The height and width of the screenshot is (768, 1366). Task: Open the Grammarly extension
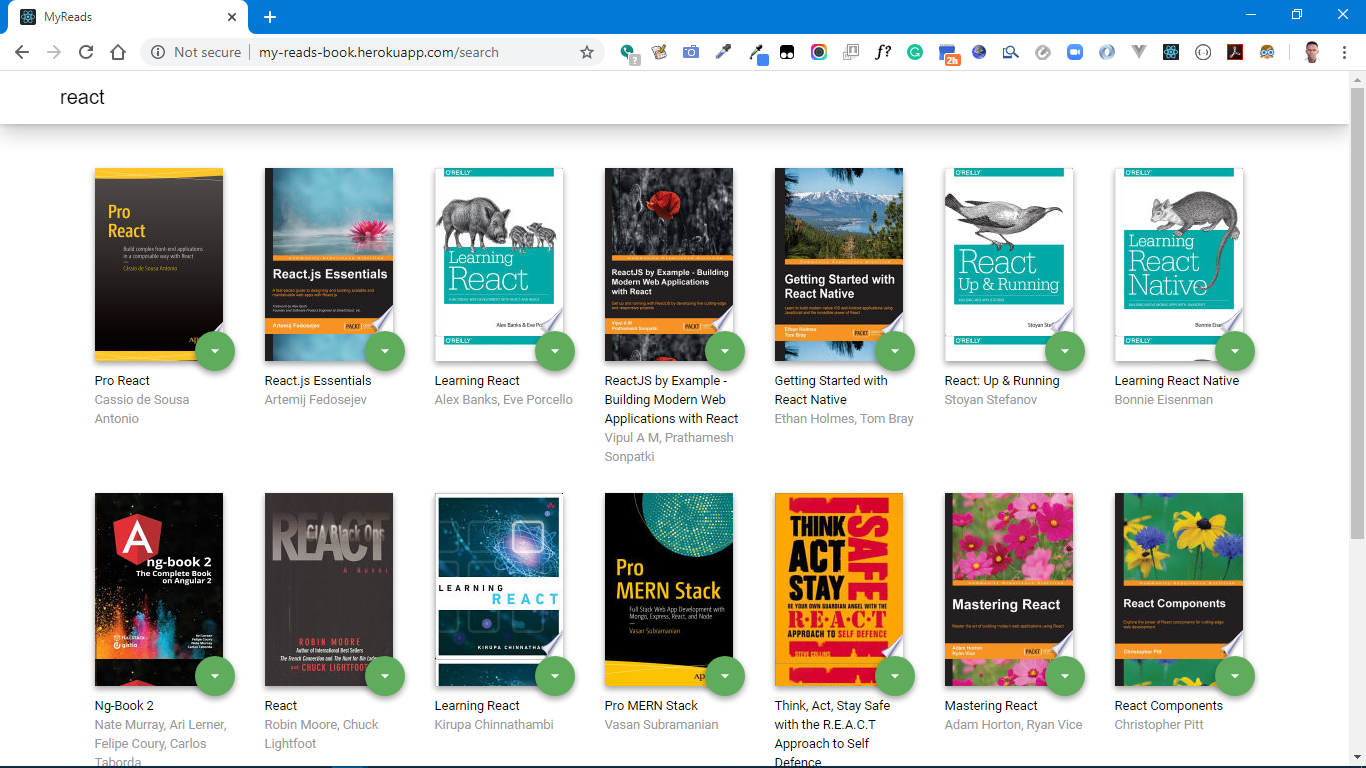(915, 52)
